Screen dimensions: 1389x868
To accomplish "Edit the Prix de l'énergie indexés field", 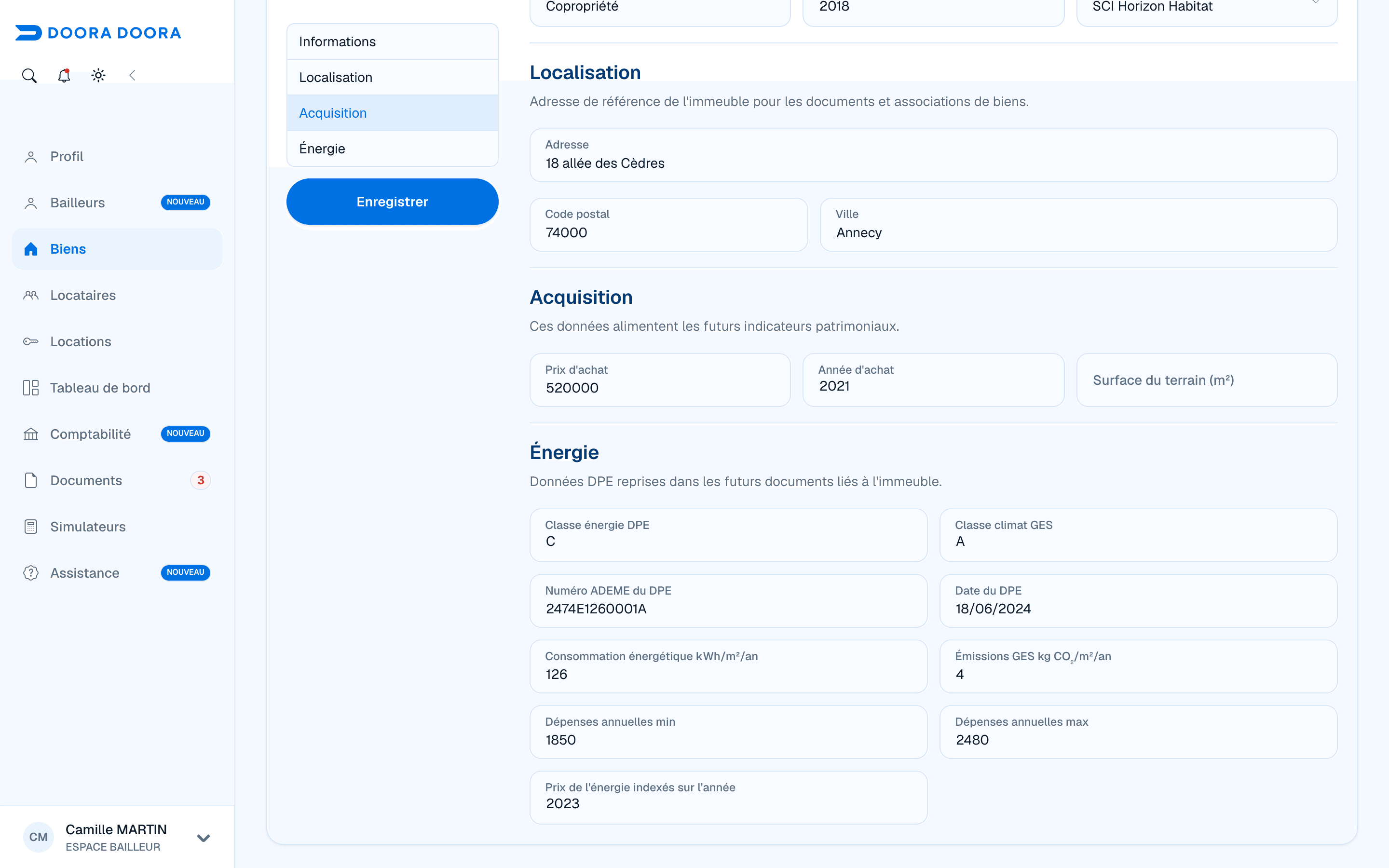I will (728, 798).
